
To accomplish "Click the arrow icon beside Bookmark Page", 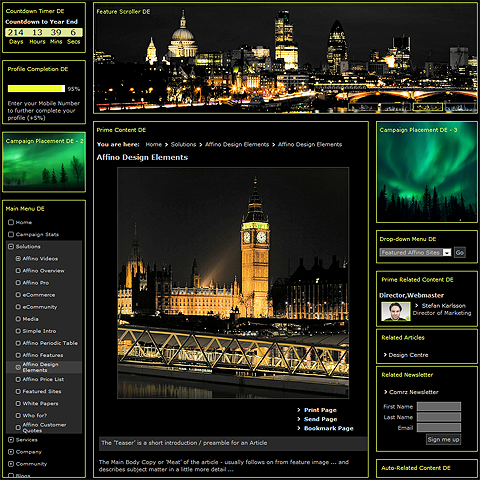I will click(299, 428).
